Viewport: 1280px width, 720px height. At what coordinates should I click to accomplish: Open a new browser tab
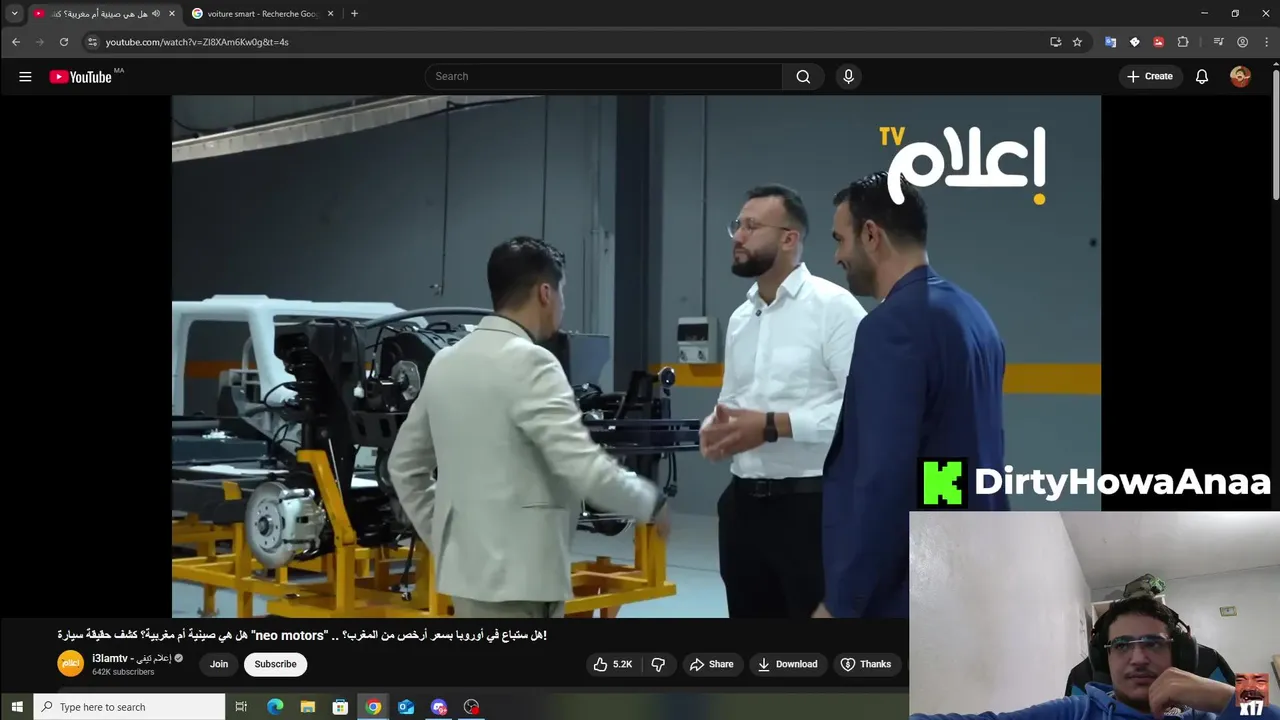point(354,13)
